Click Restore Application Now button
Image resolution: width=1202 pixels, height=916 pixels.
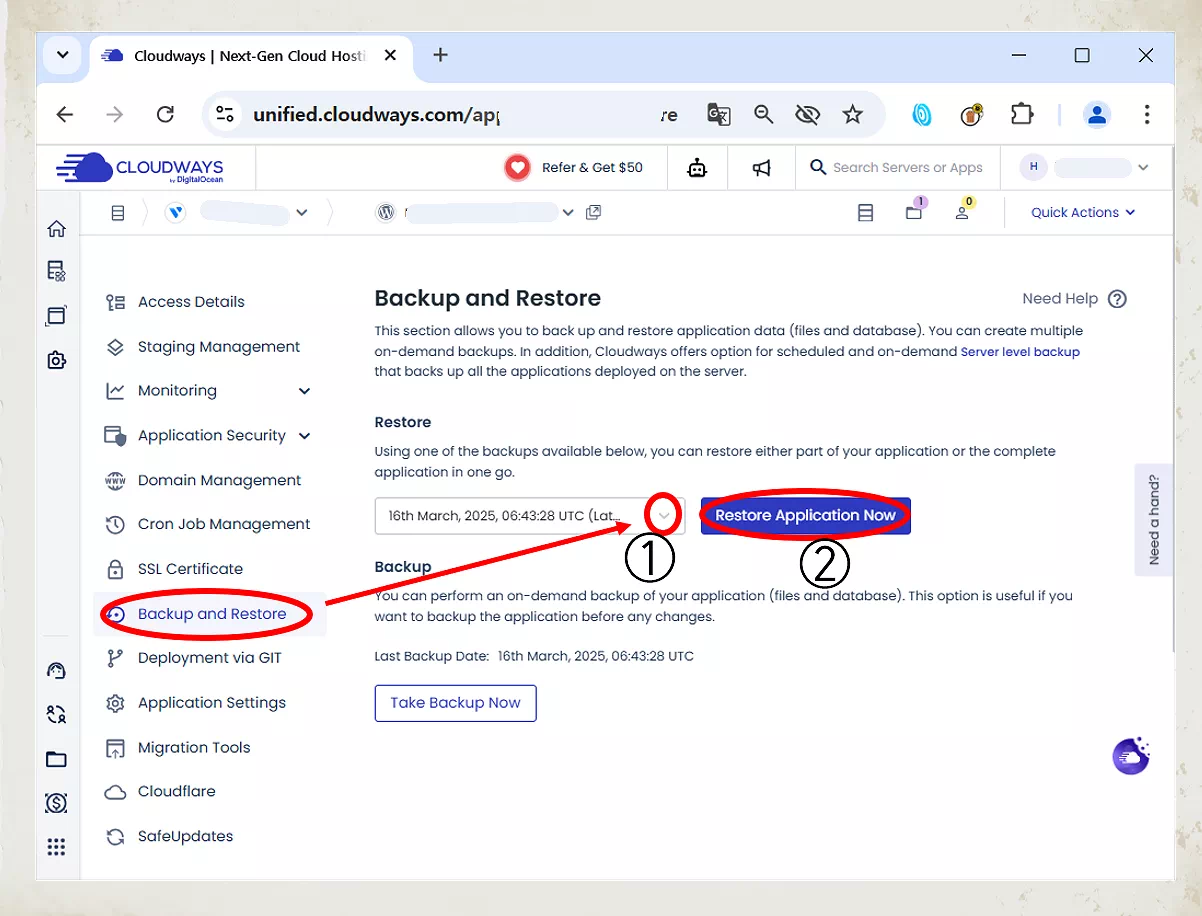805,516
